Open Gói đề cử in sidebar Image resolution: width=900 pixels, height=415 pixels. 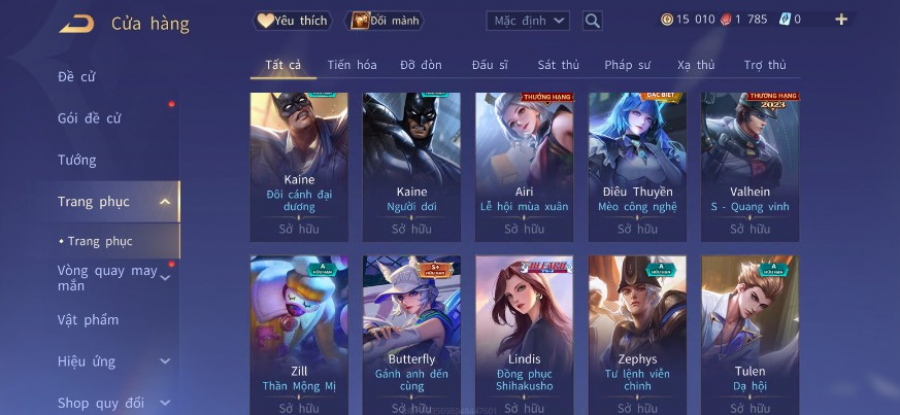point(89,119)
